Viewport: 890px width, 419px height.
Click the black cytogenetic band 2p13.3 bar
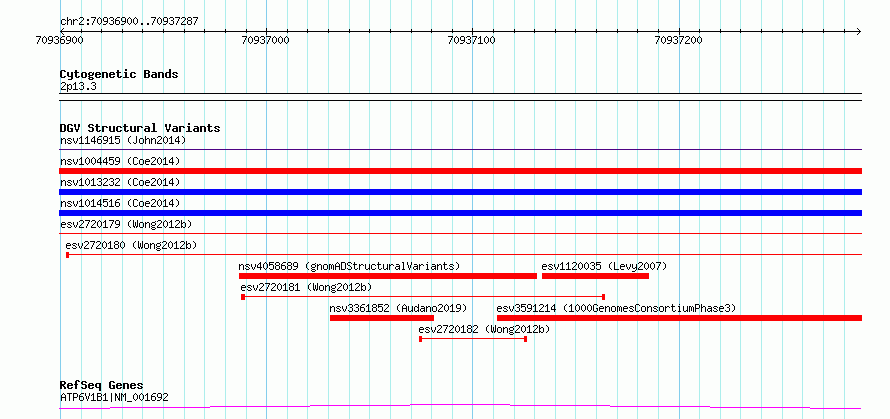(460, 97)
